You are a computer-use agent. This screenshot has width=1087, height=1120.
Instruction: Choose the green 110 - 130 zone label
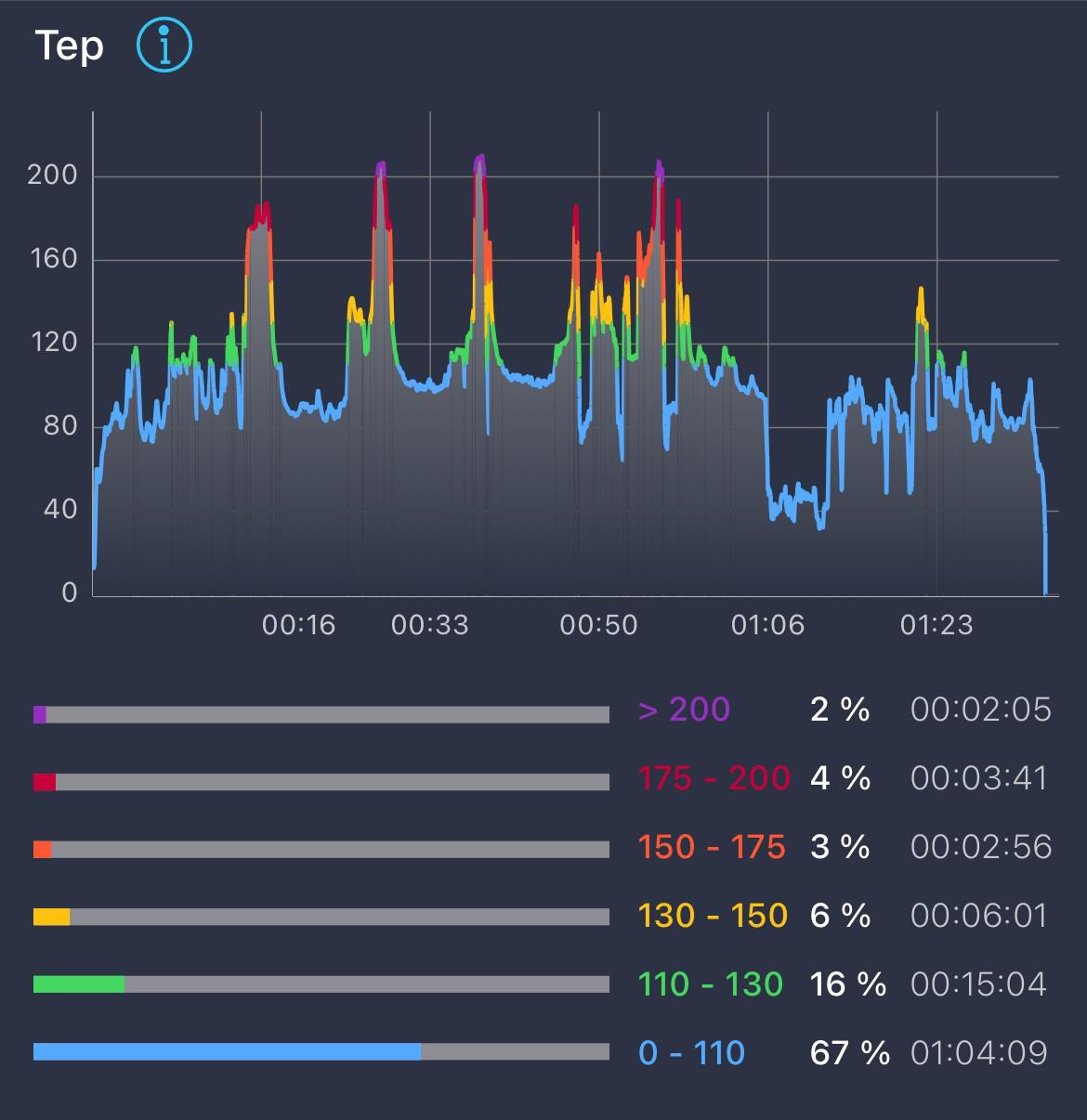711,984
